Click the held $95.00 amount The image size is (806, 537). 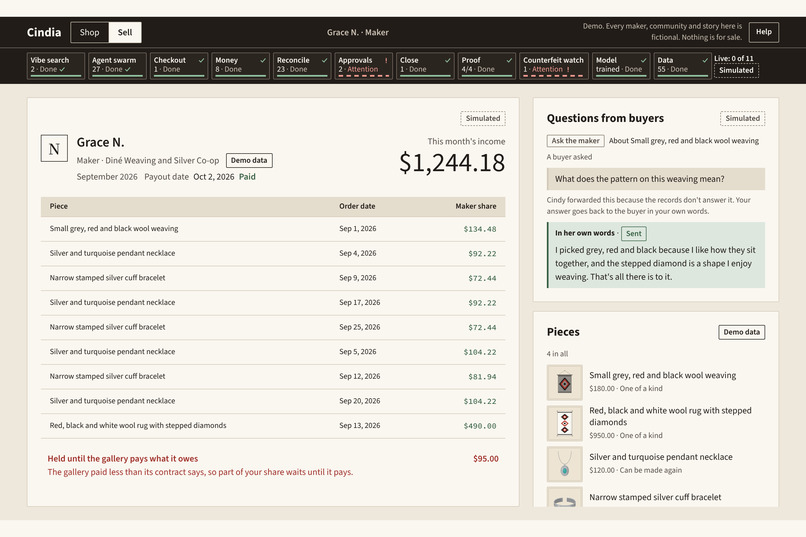pyautogui.click(x=486, y=459)
